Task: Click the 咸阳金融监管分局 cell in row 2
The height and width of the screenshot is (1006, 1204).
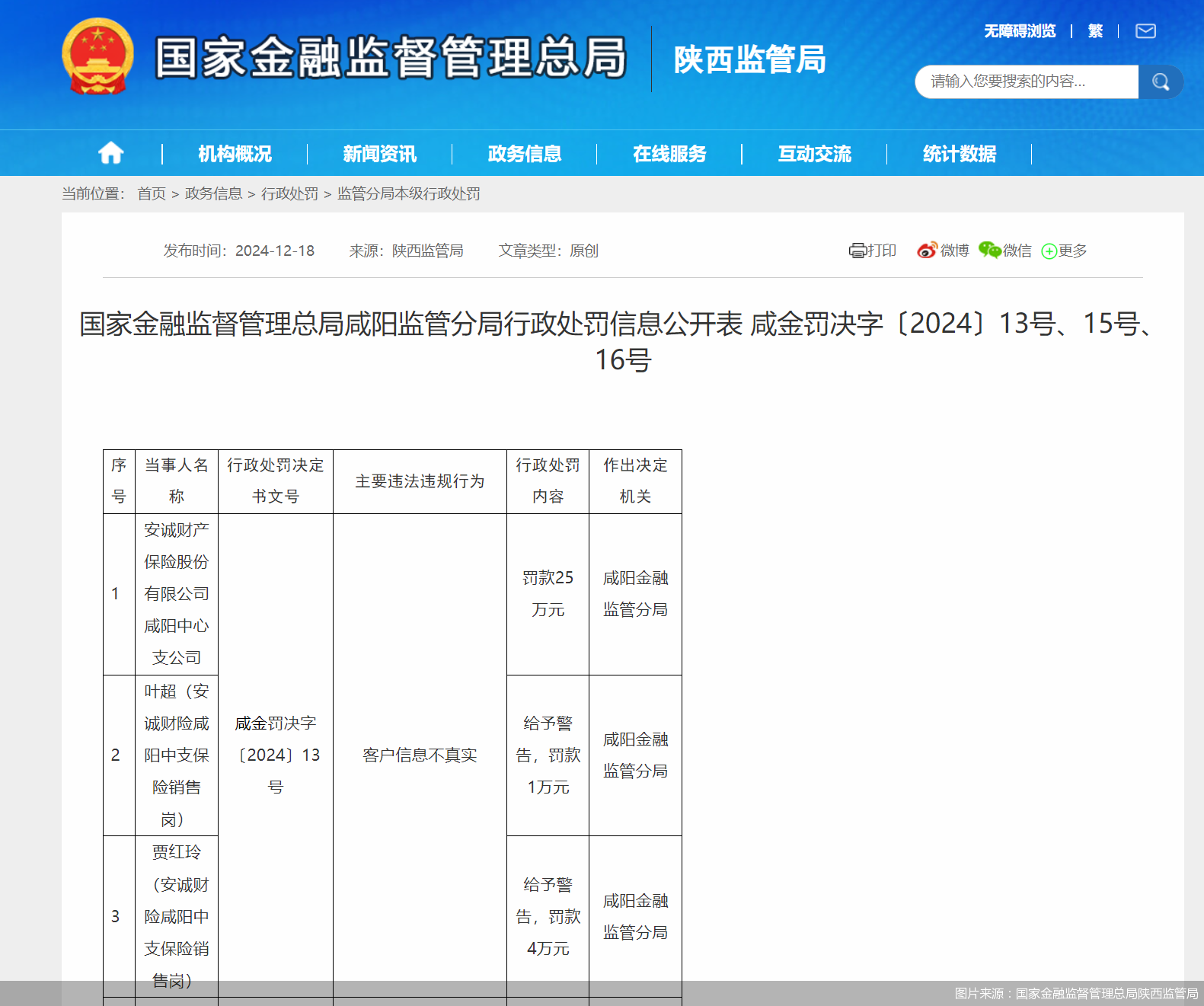Action: tap(635, 755)
